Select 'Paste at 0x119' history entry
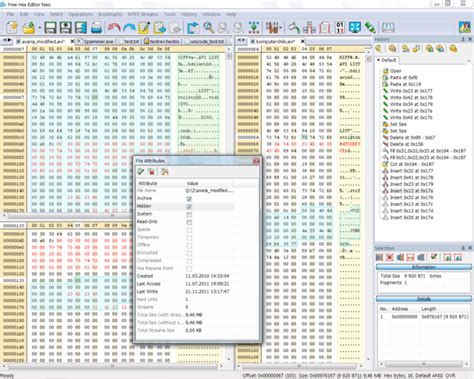This screenshot has height=379, width=474. 405,84
